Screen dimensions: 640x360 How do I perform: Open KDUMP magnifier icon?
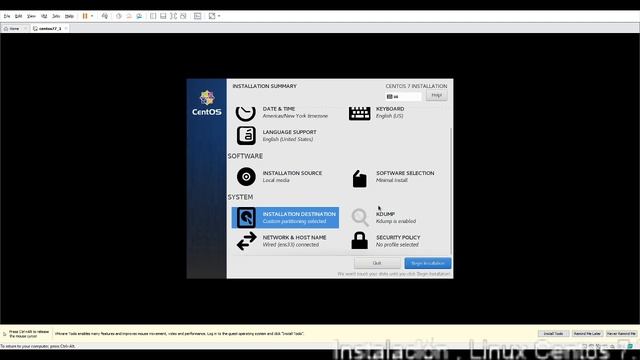pyautogui.click(x=360, y=217)
